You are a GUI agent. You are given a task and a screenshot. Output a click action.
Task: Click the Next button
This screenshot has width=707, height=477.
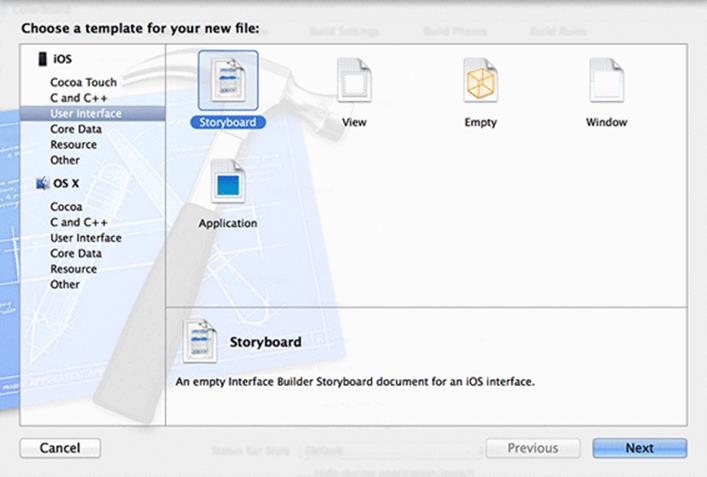(640, 448)
